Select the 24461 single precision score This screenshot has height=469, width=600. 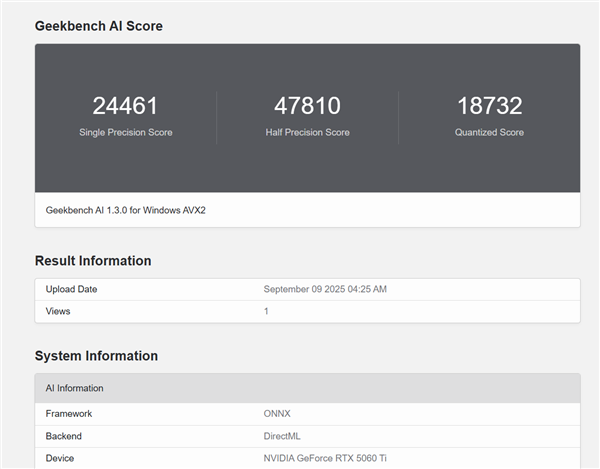pyautogui.click(x=125, y=106)
